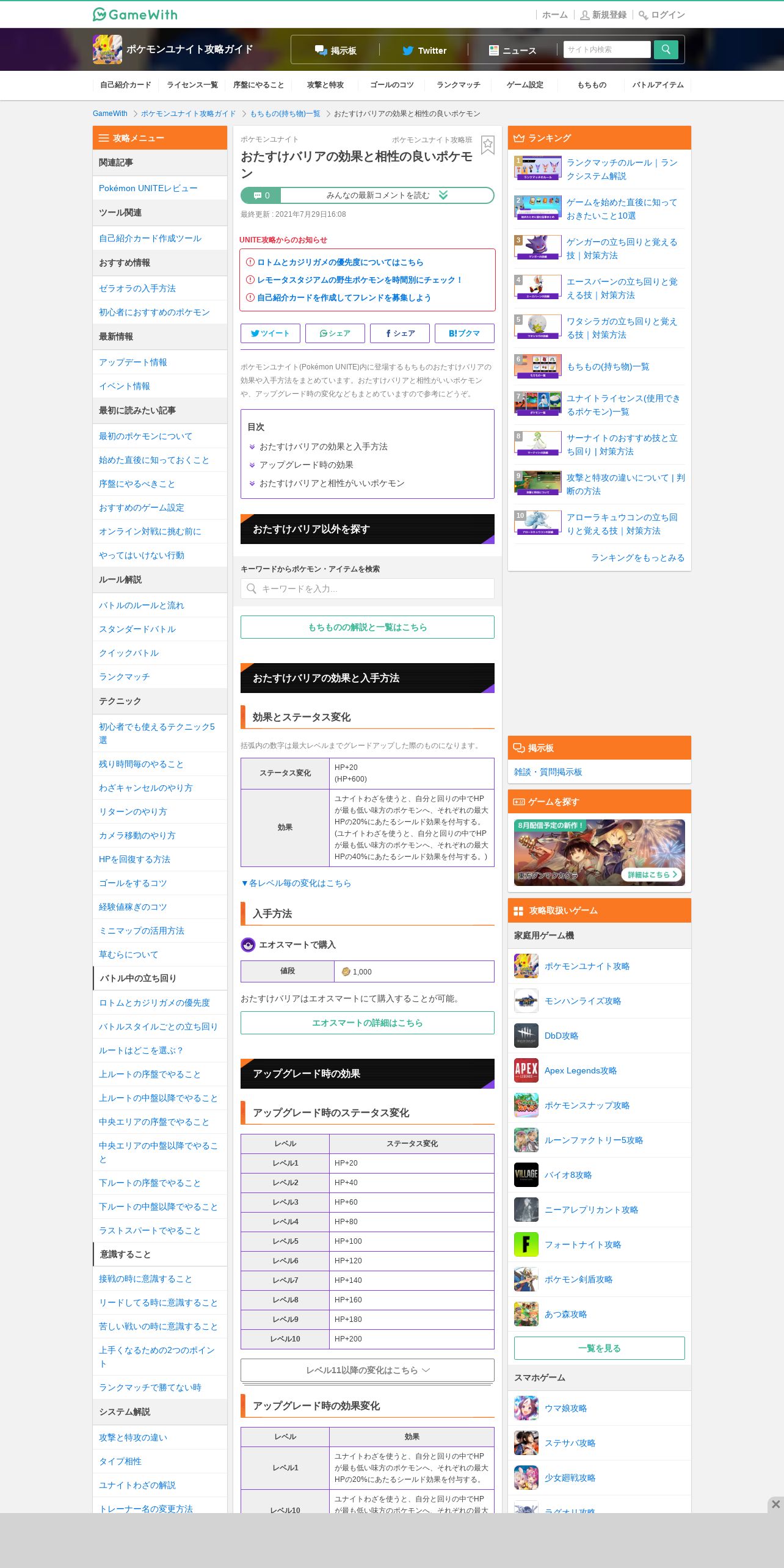Screen dimensions: 784x1568
Task: Open the Twitter header tab
Action: point(424,51)
